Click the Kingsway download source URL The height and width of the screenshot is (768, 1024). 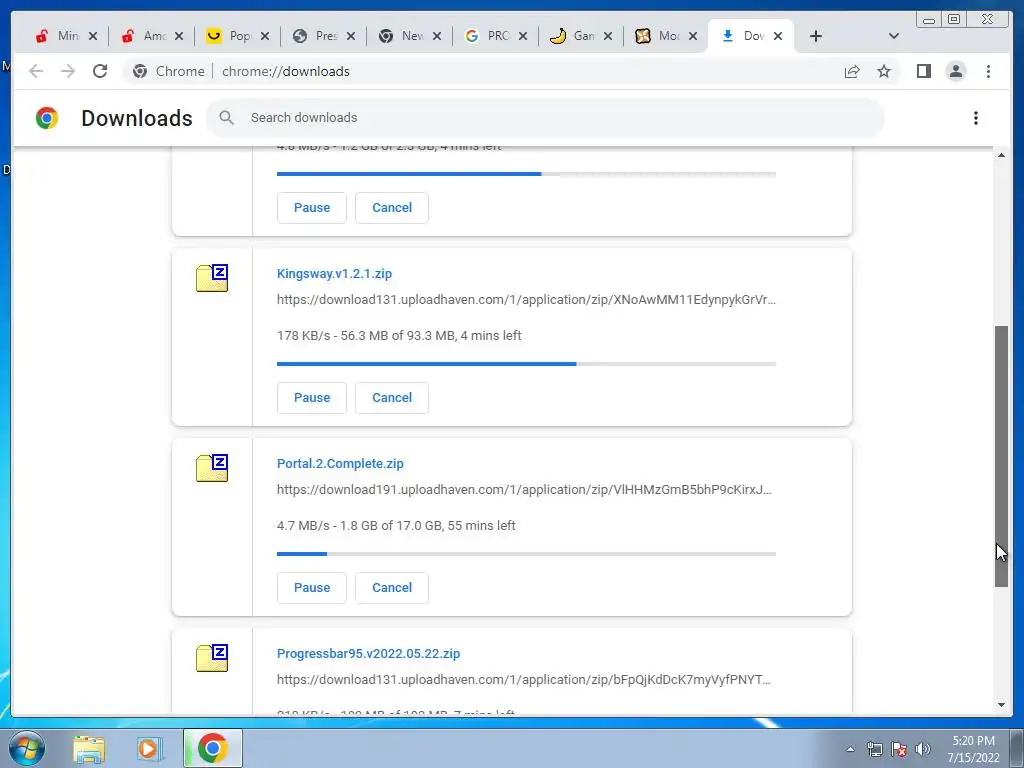tap(526, 300)
